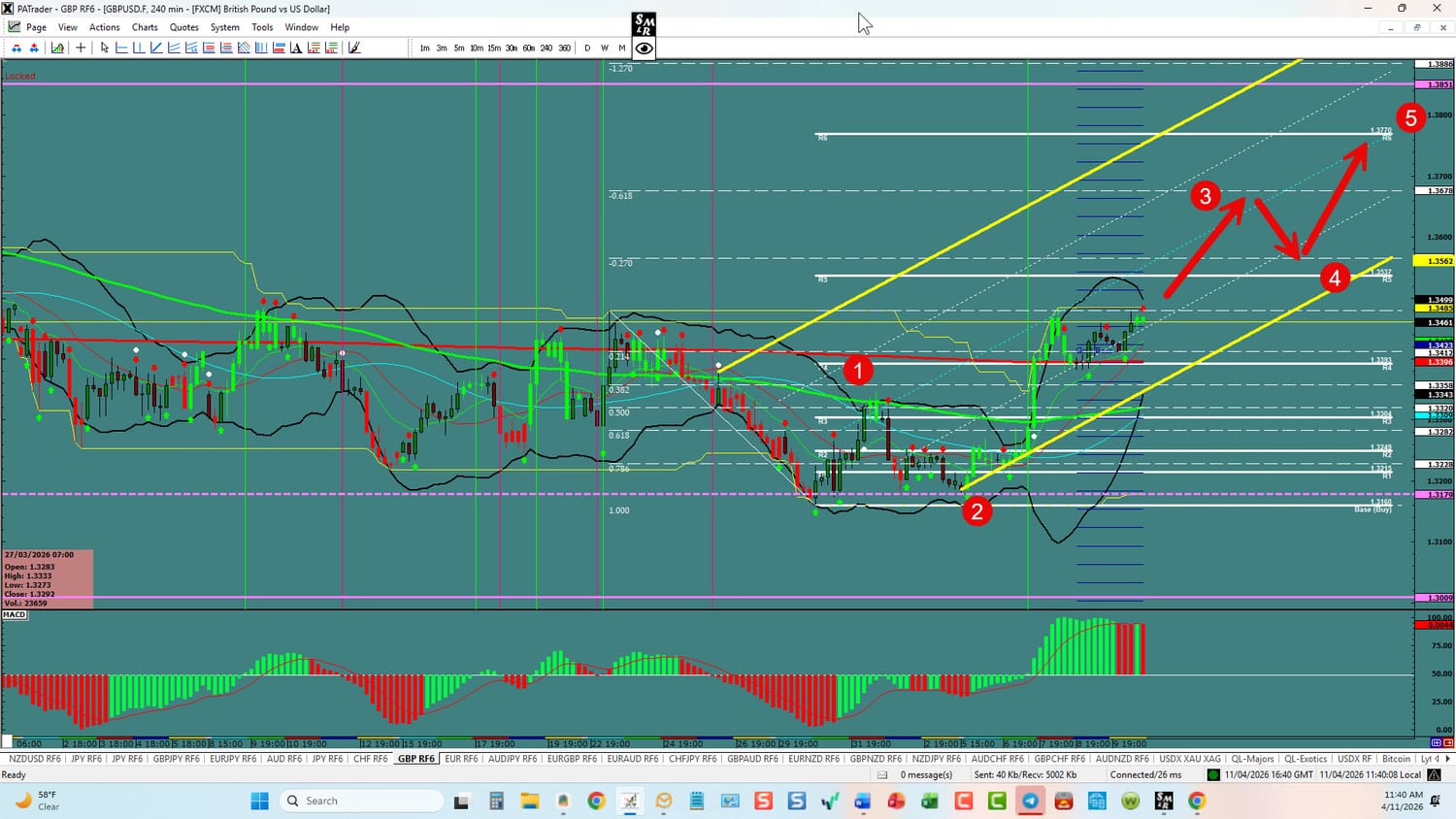
Task: Click the chart indicators icon
Action: click(x=58, y=48)
